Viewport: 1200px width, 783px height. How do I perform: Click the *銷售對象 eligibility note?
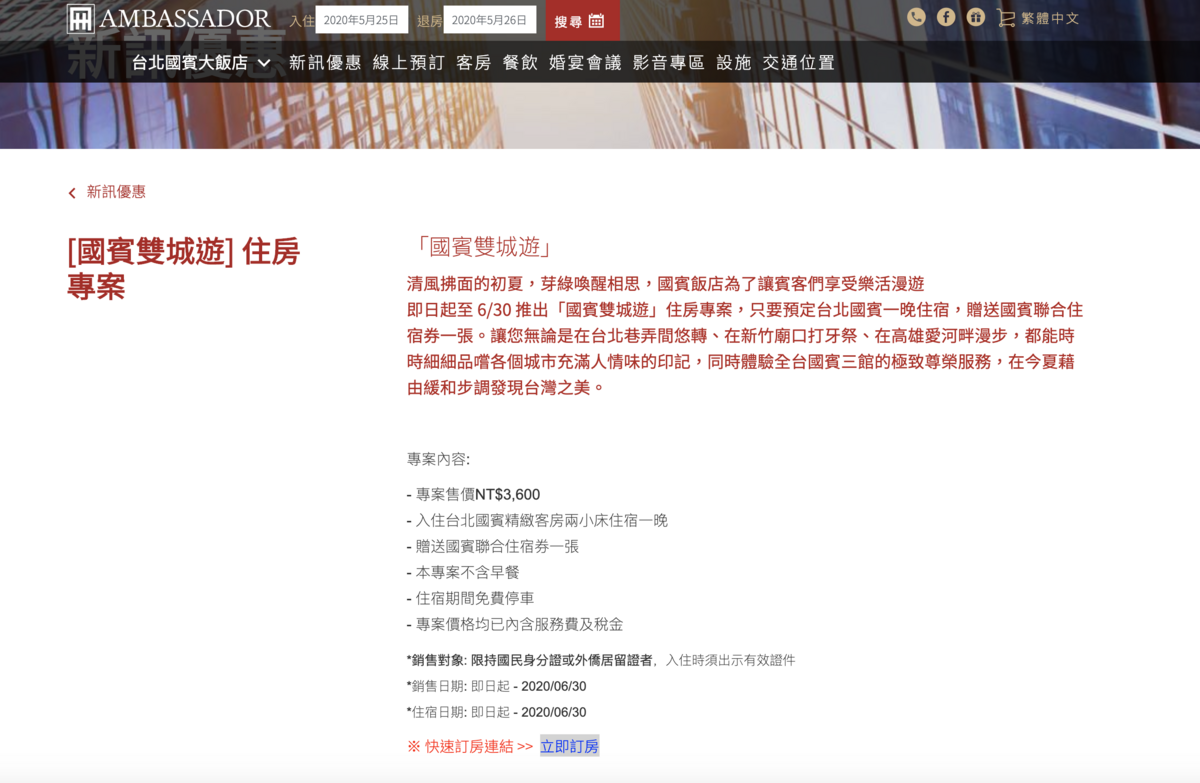coord(601,660)
